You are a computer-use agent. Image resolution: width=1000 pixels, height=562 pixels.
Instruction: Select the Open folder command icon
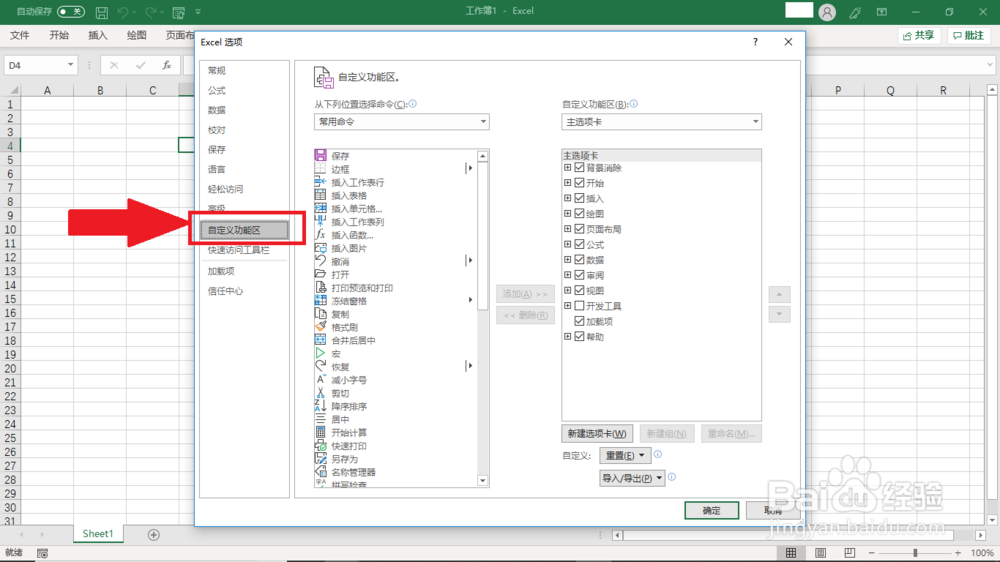coord(320,274)
